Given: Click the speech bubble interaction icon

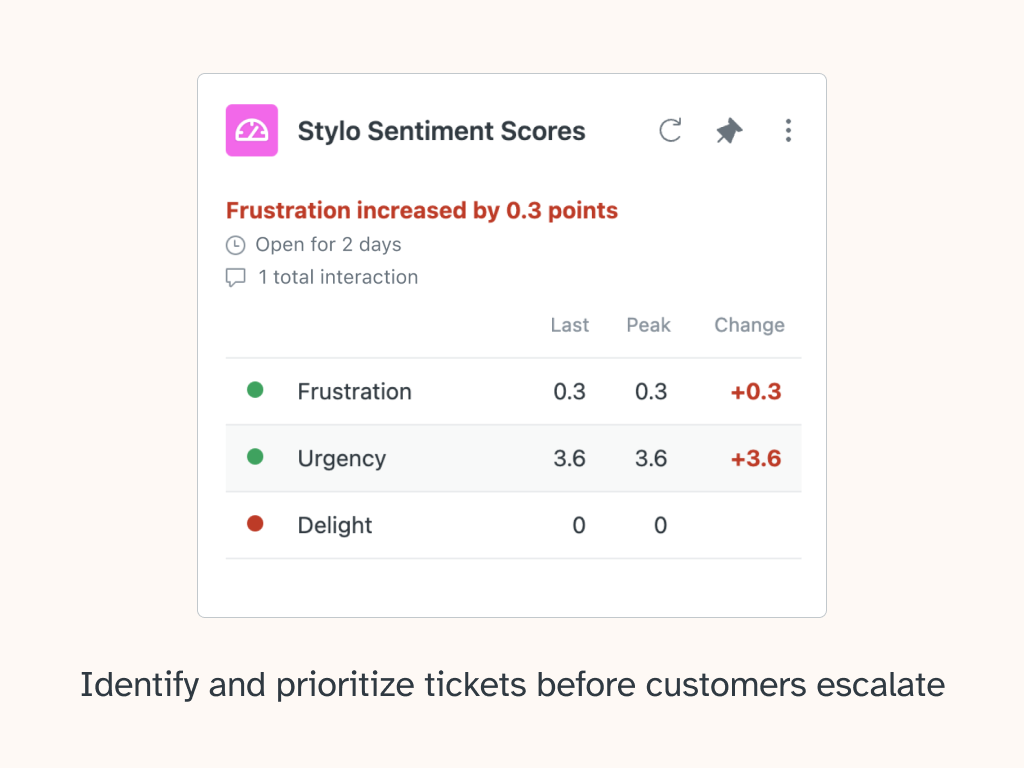Looking at the screenshot, I should (x=235, y=277).
